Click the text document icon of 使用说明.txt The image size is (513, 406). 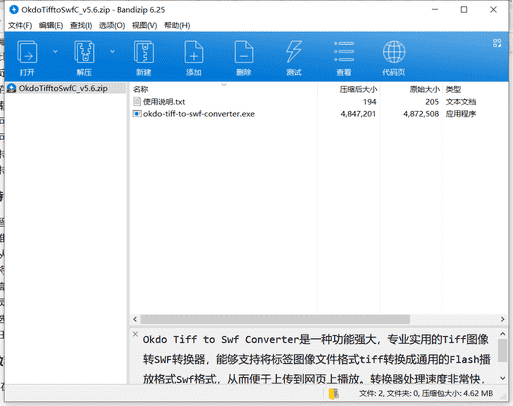(x=137, y=102)
